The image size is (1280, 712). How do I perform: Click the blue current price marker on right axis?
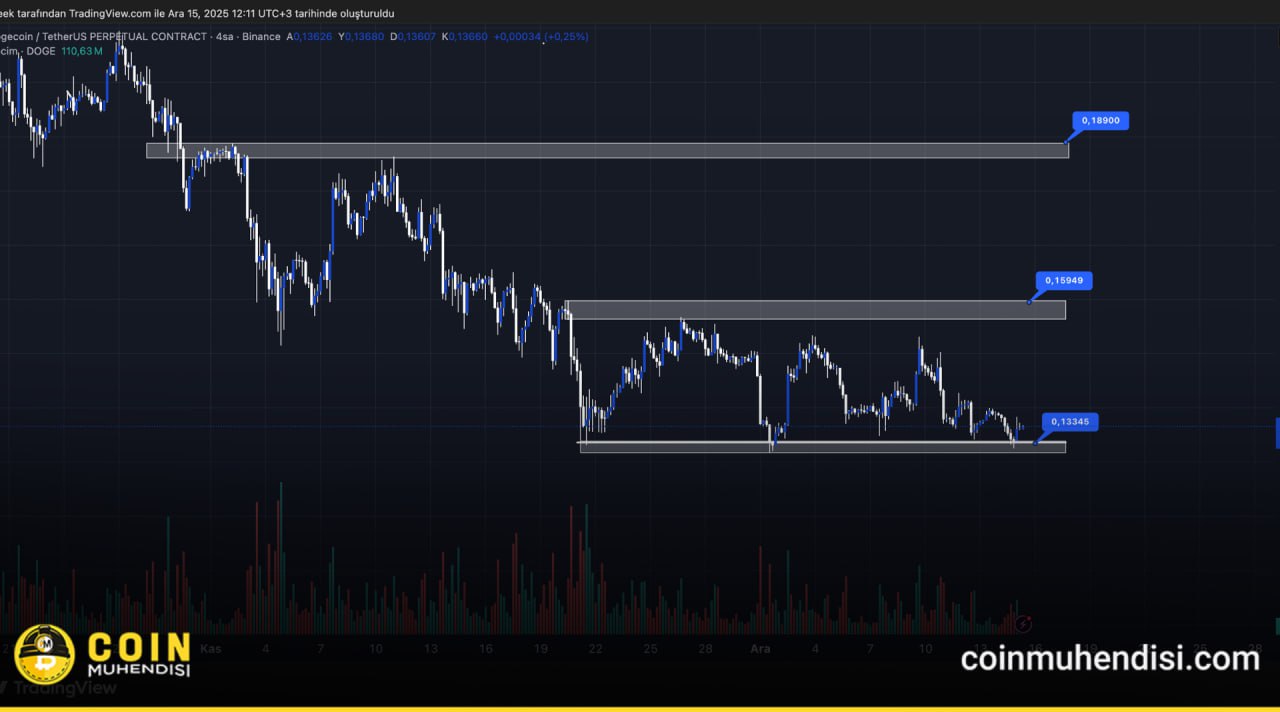[1277, 433]
